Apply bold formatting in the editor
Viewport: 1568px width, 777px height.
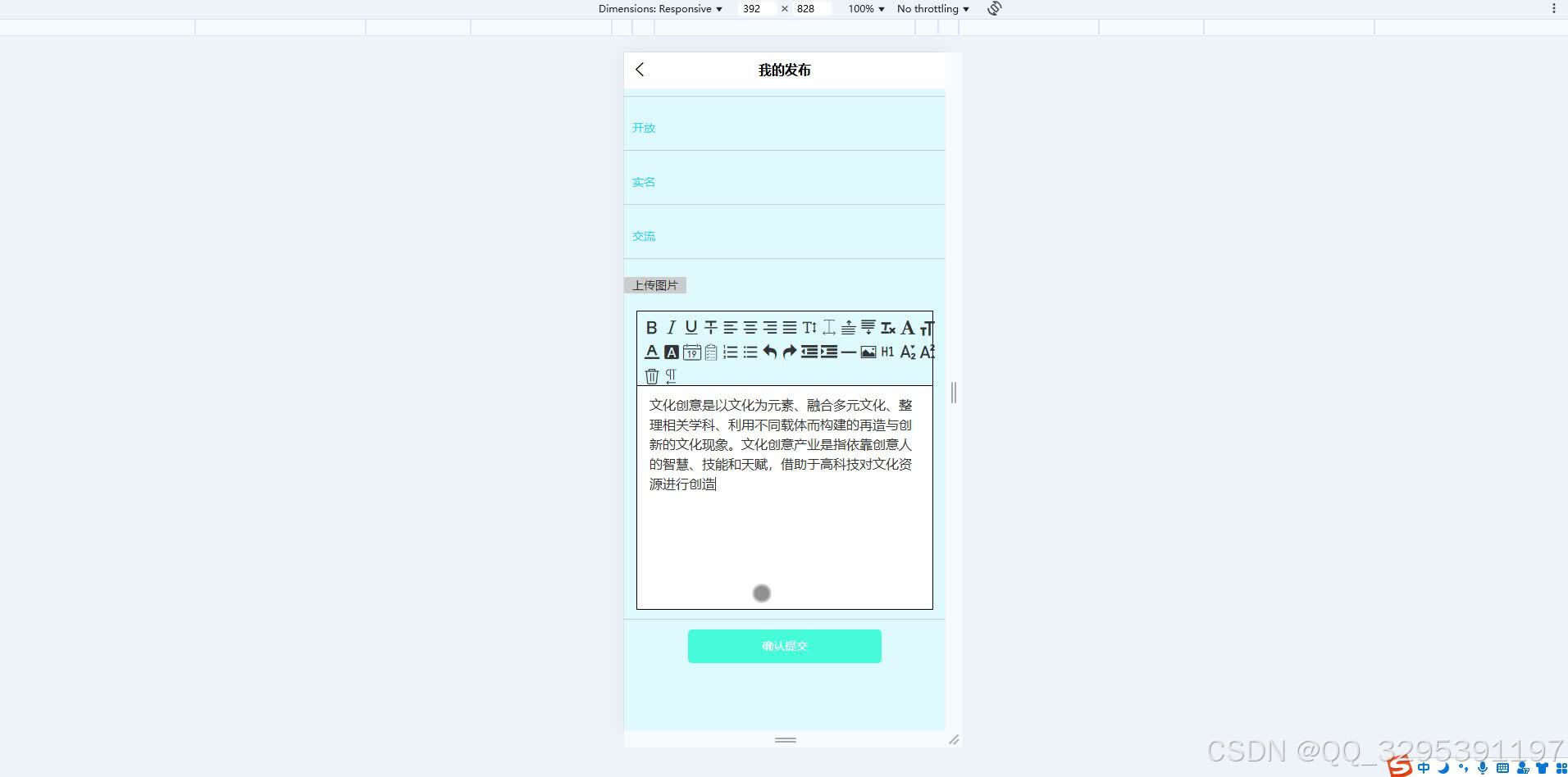click(x=652, y=327)
